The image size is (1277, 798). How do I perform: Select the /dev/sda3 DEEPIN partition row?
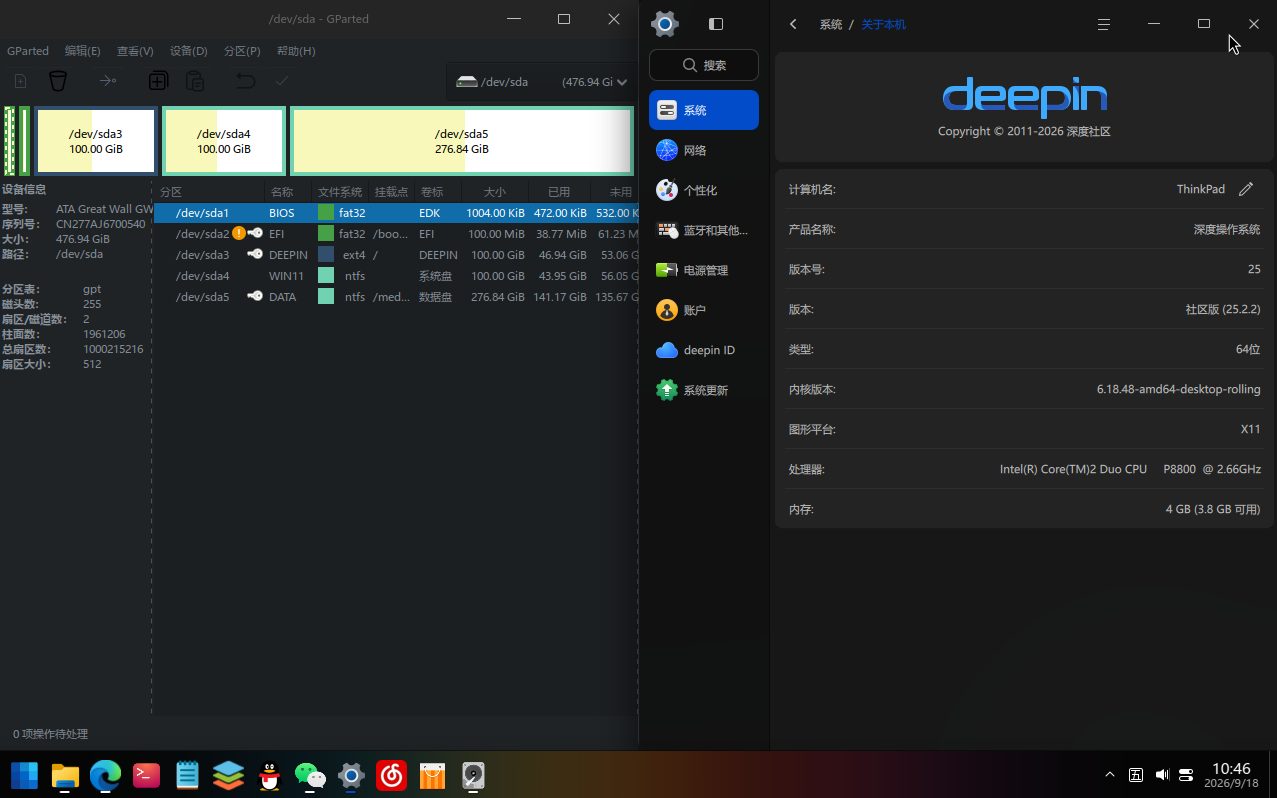tap(396, 255)
